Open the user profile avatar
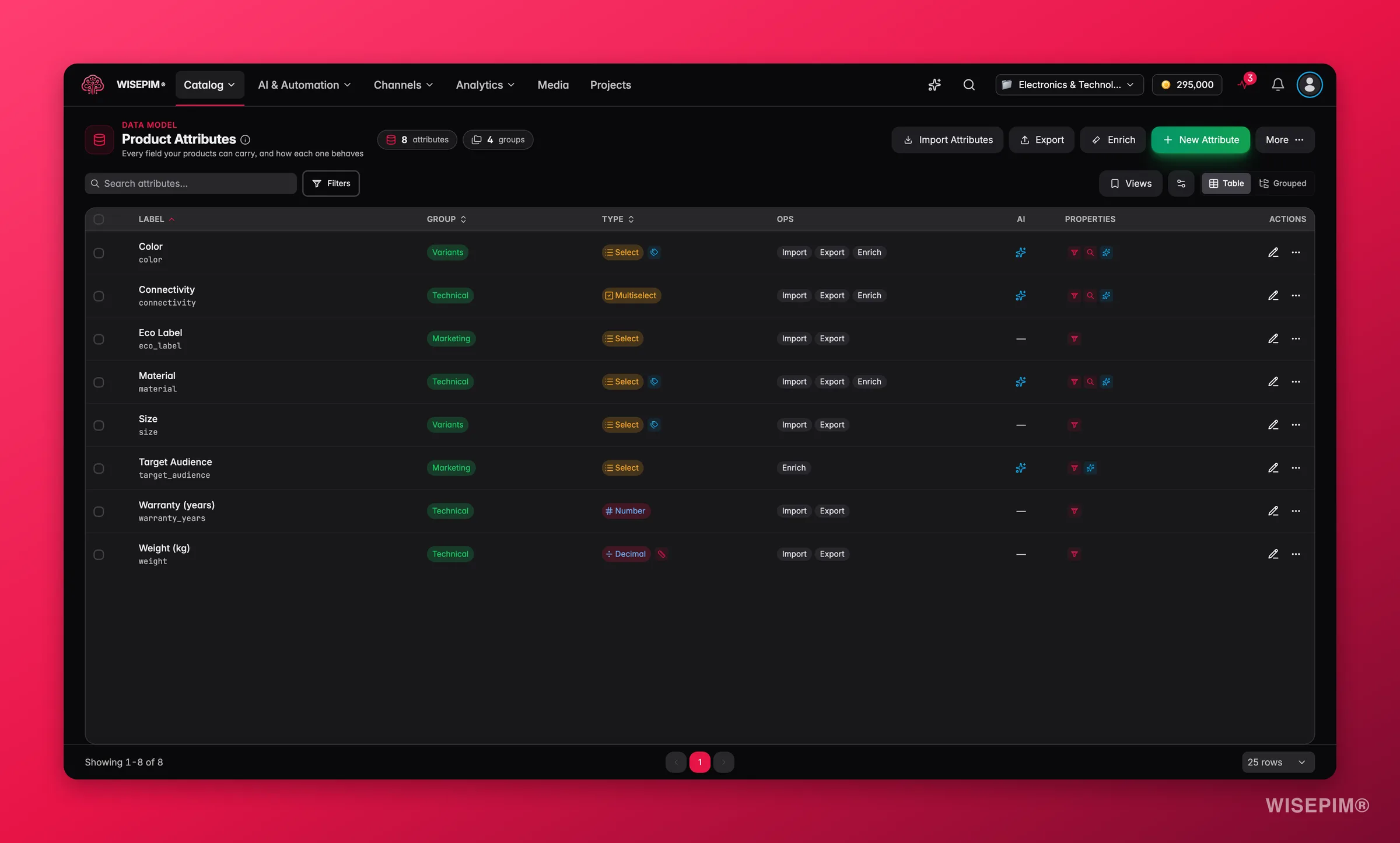Screen dimensions: 1400x843 (1309, 85)
